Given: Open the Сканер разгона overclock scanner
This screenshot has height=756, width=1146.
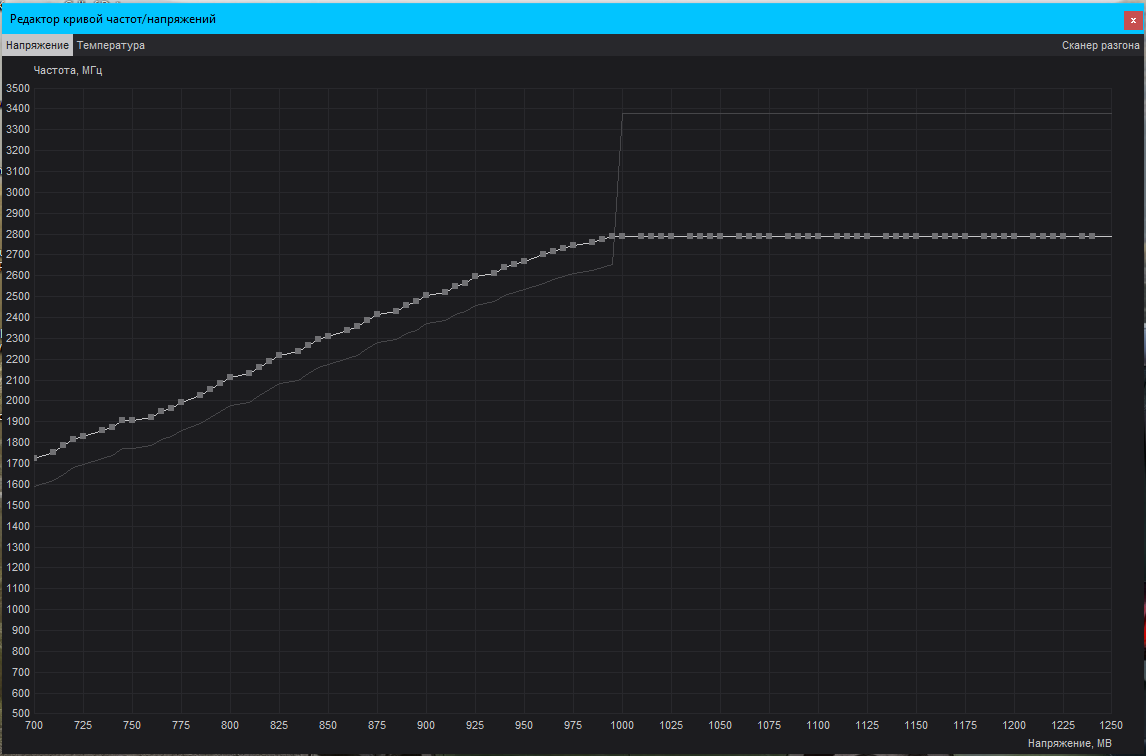Looking at the screenshot, I should coord(1100,45).
